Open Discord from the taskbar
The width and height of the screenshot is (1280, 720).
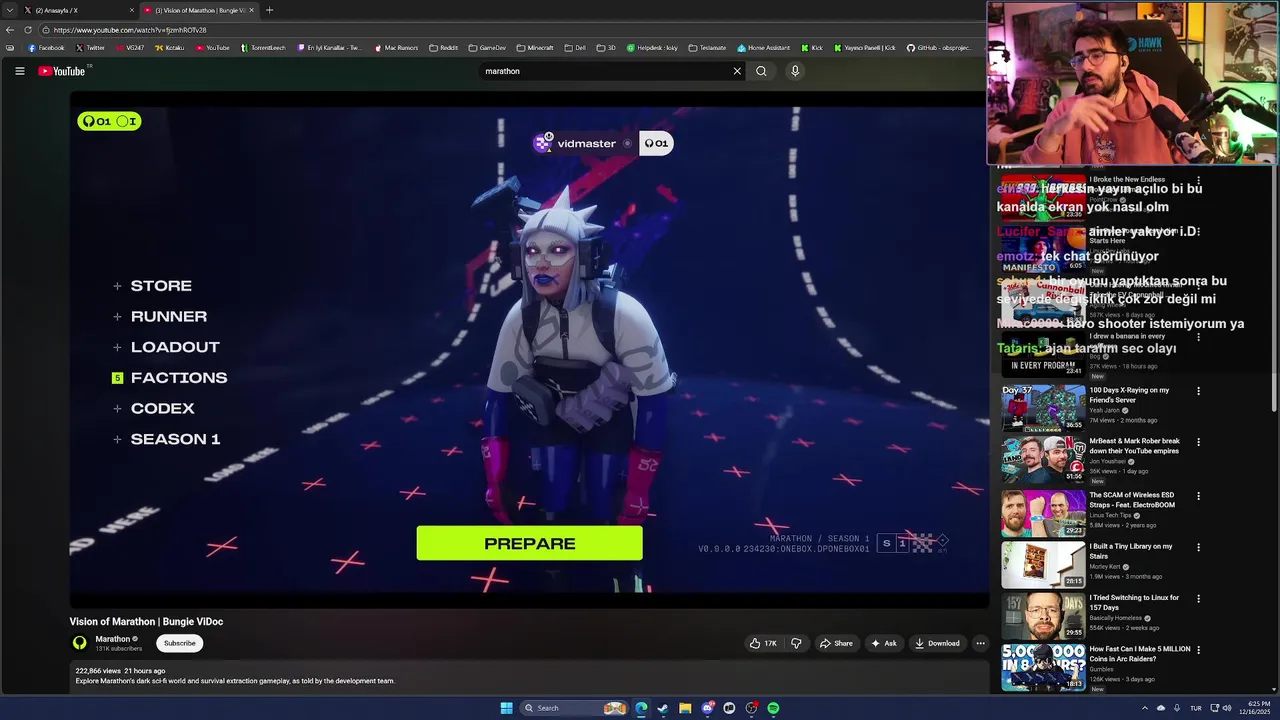[707, 708]
